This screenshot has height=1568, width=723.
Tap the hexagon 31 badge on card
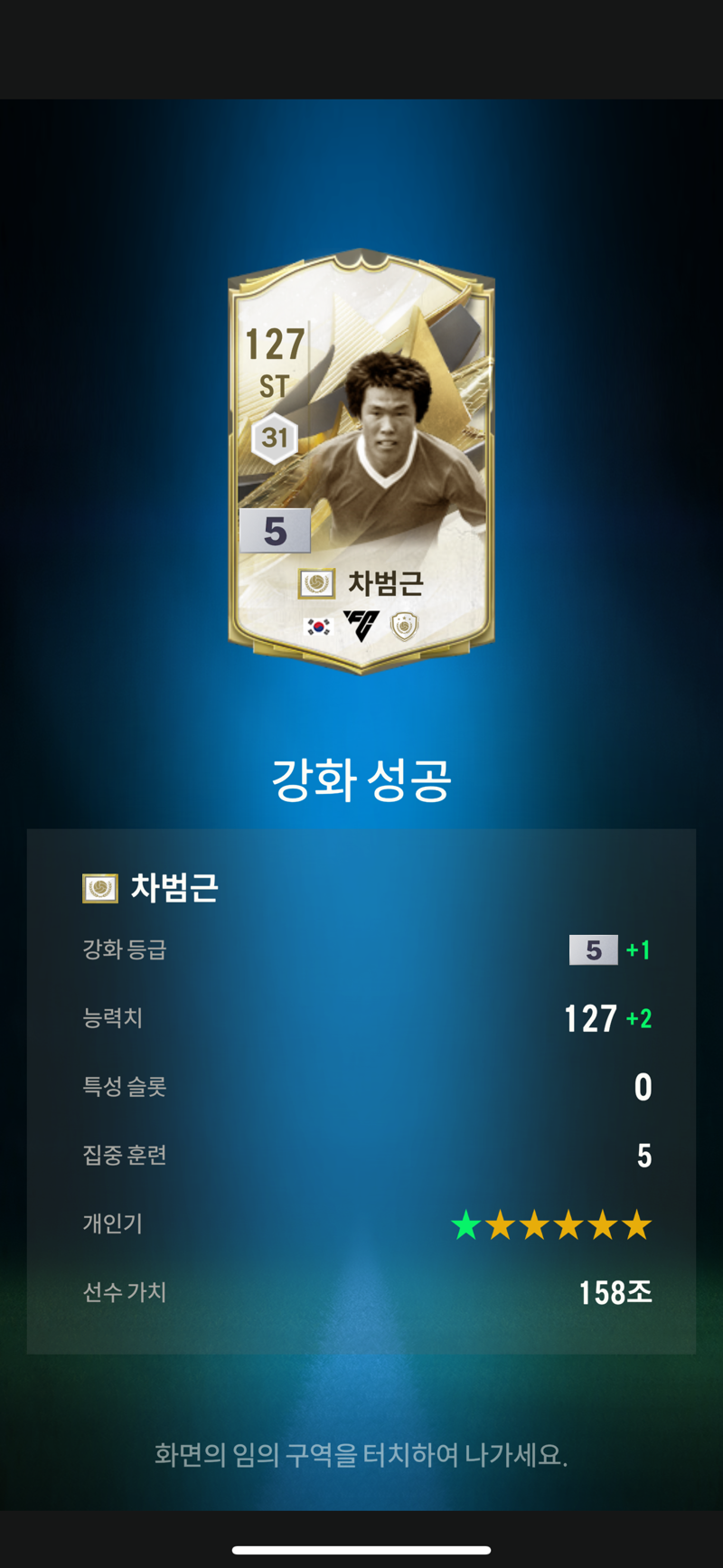tap(275, 438)
